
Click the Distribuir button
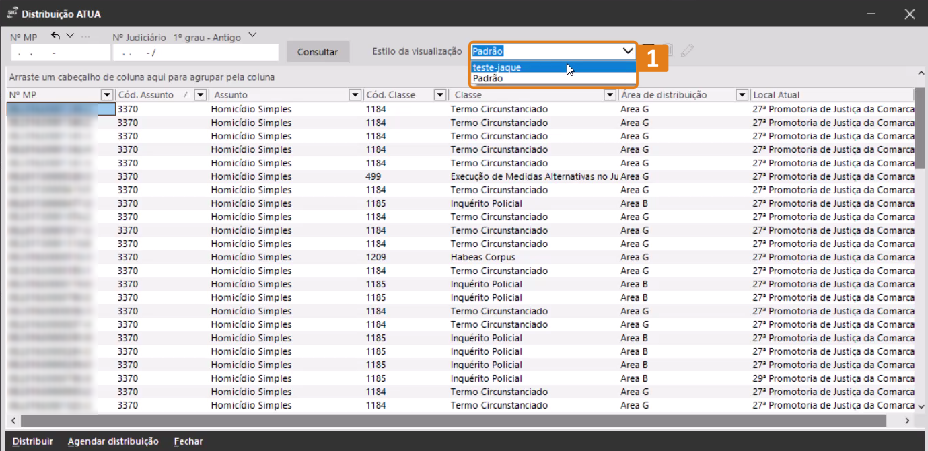[33, 442]
